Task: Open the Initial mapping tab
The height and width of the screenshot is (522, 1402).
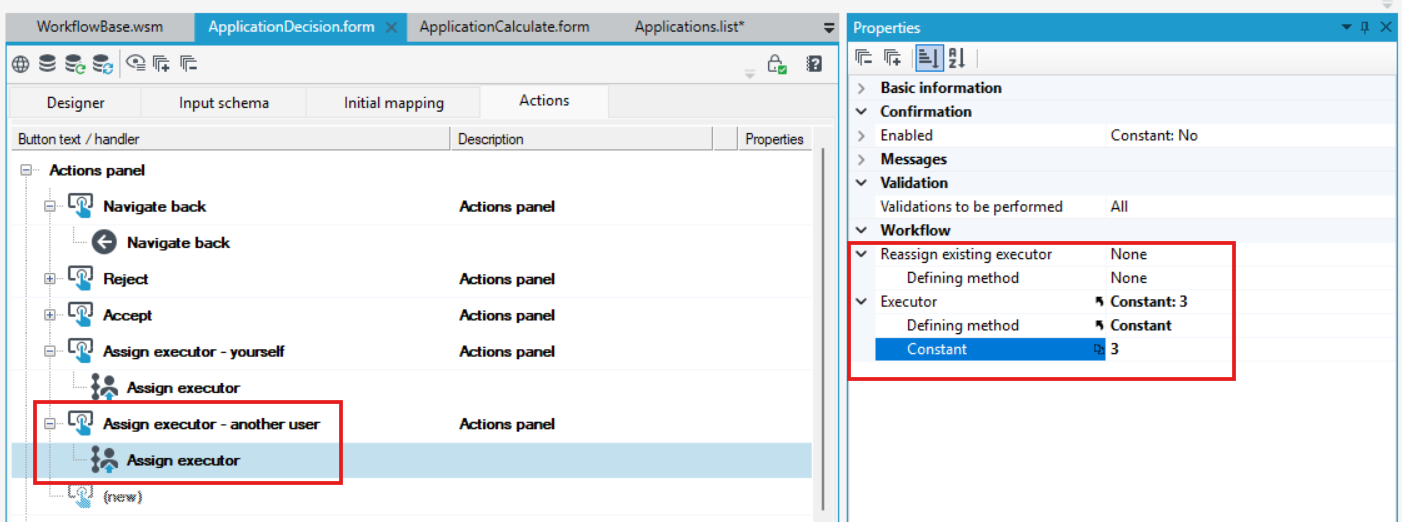Action: point(394,103)
